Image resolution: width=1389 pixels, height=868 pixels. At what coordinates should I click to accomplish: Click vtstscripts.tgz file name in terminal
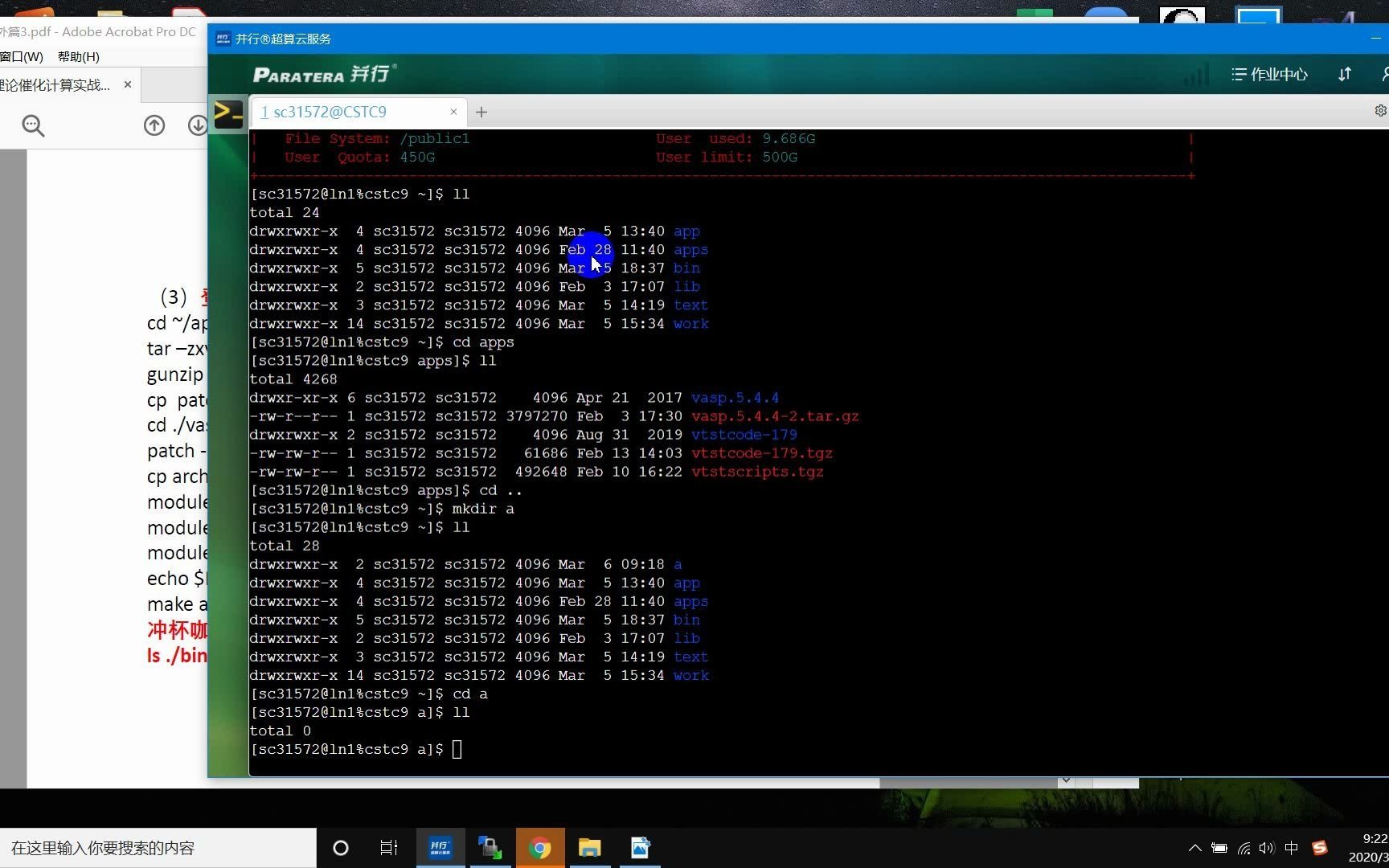(757, 472)
